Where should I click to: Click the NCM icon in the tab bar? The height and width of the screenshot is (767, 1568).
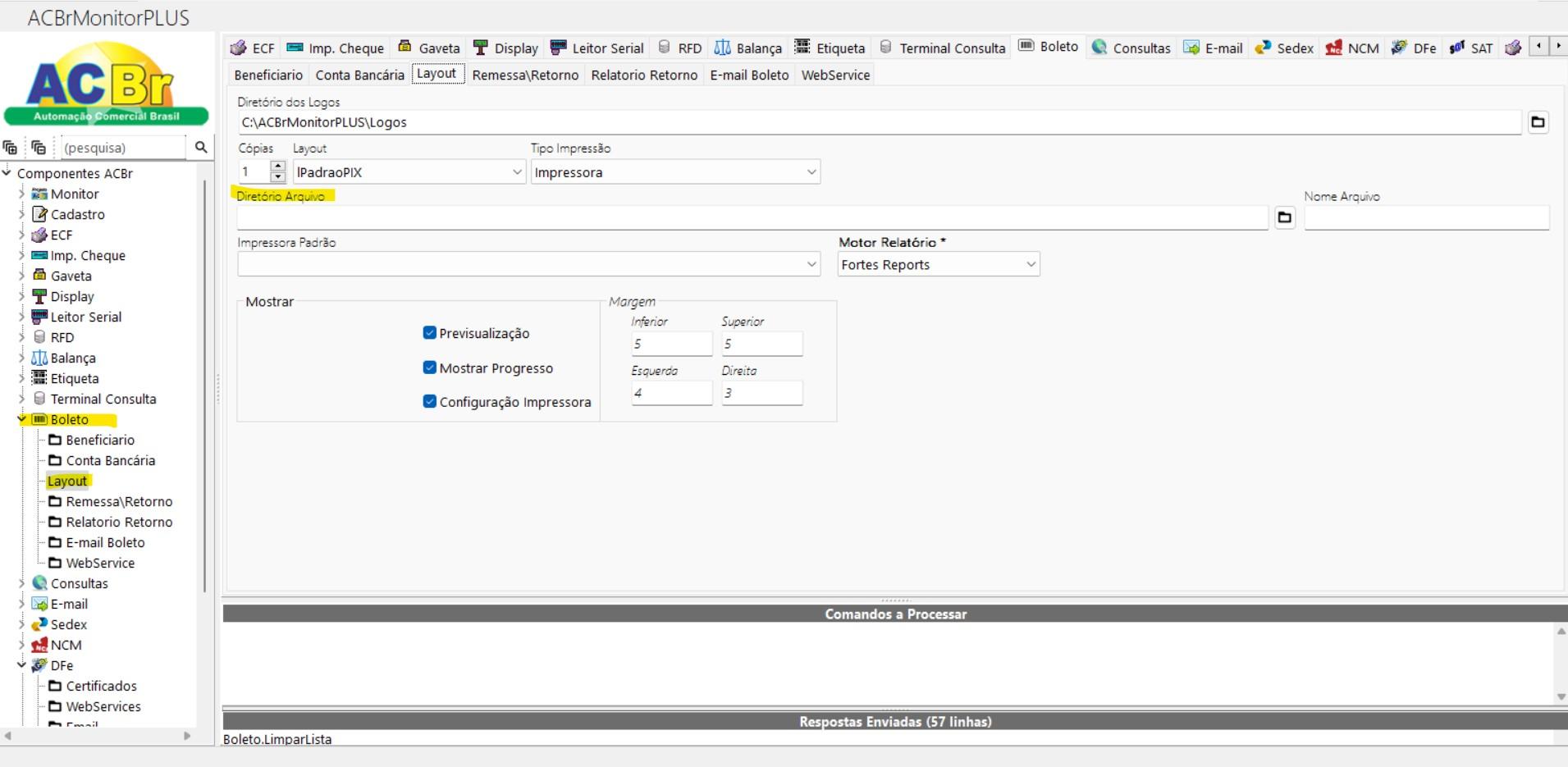(1334, 48)
